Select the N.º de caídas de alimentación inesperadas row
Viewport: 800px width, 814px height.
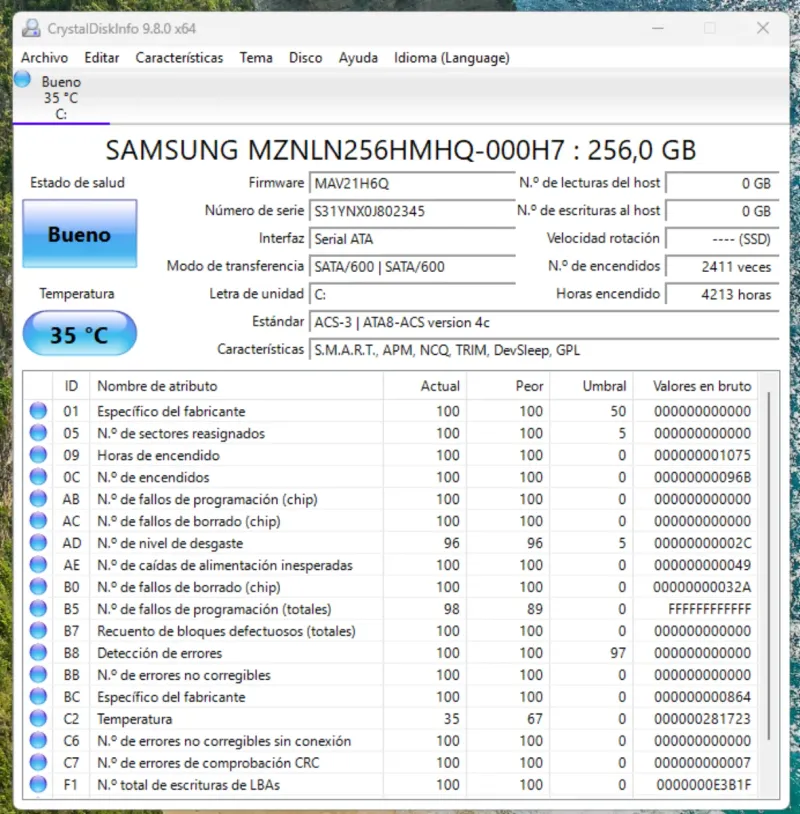[390, 564]
